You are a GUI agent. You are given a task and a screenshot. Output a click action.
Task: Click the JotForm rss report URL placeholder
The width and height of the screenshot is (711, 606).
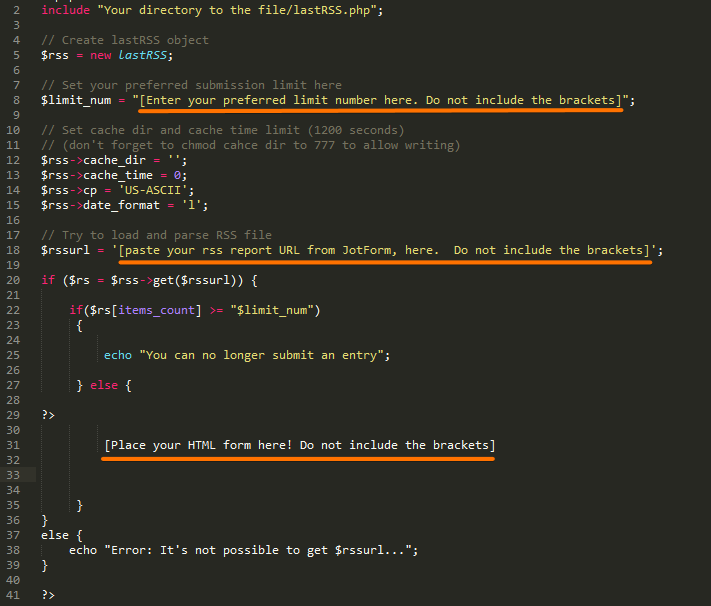click(382, 250)
